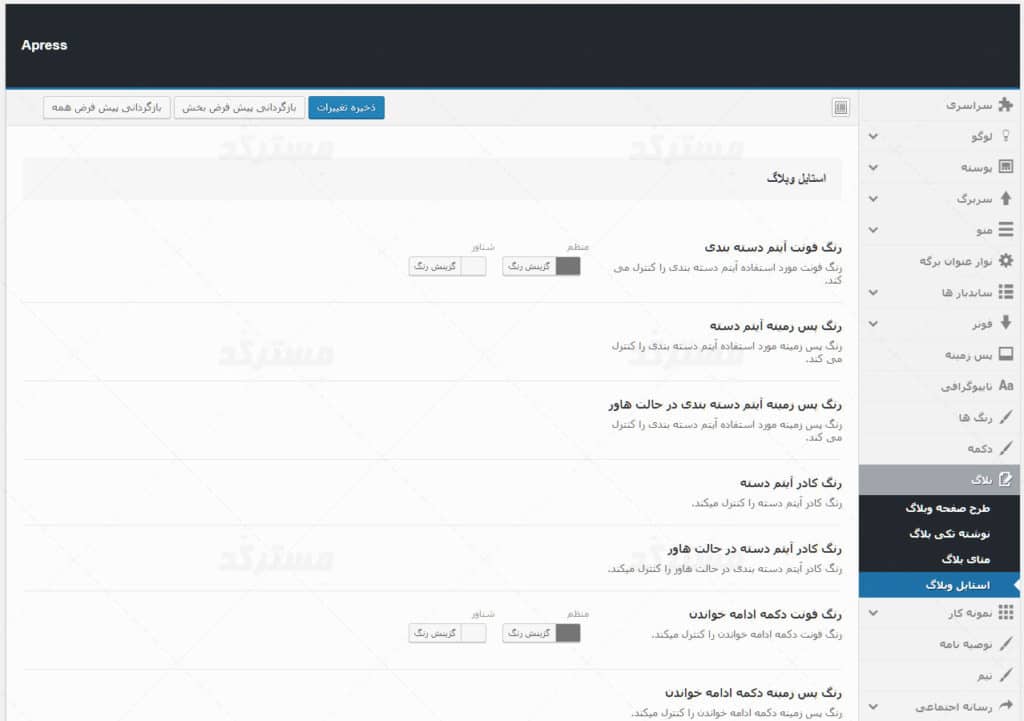
Task: Expand the سربرگ section chevron
Action: pos(873,199)
